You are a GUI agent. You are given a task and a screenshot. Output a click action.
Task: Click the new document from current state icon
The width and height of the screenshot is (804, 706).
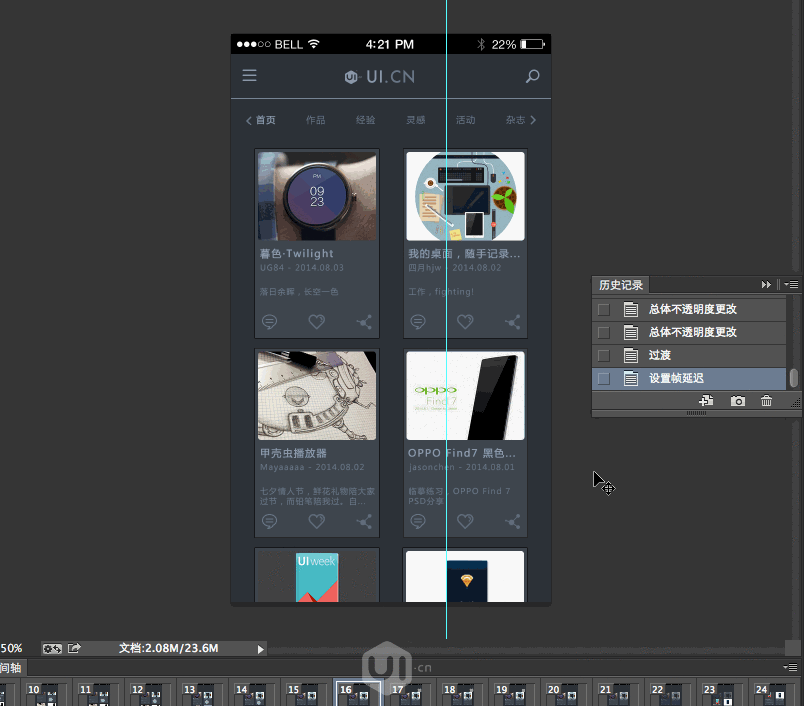click(706, 400)
